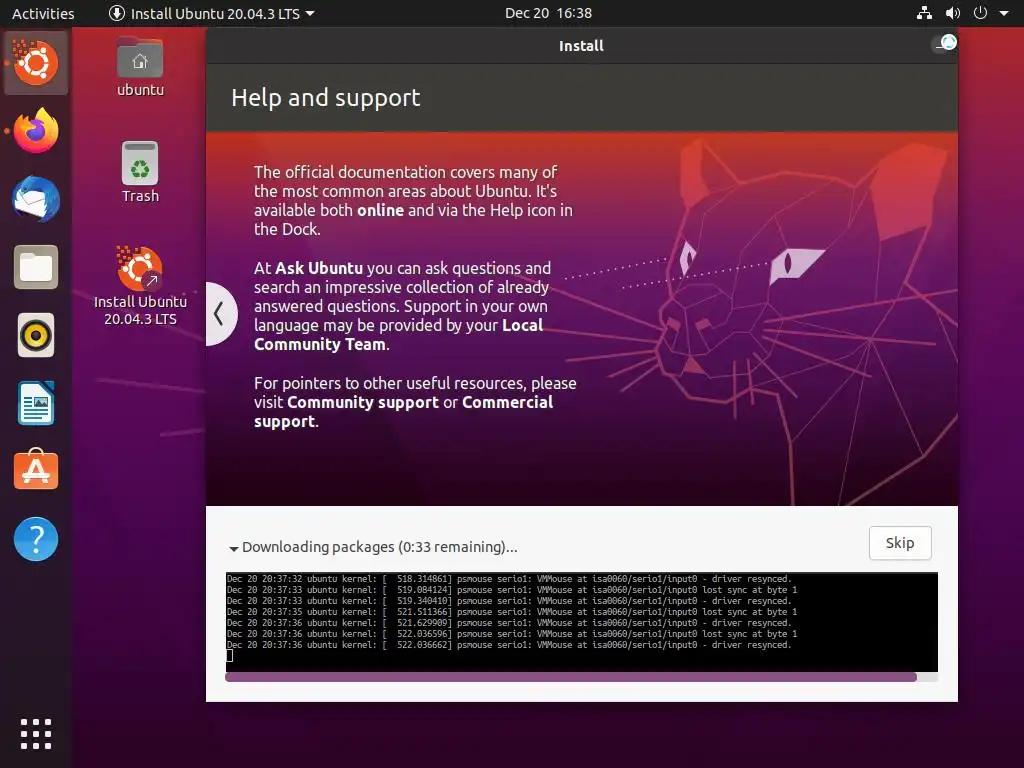The image size is (1024, 768).
Task: Open the Commercial support link
Action: point(404,411)
